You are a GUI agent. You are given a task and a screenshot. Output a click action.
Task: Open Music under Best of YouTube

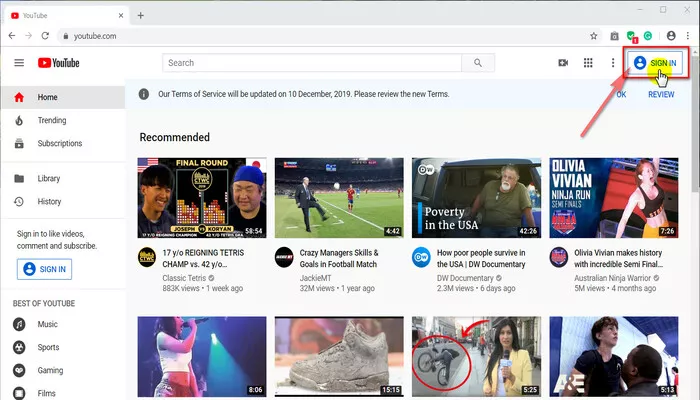63,324
